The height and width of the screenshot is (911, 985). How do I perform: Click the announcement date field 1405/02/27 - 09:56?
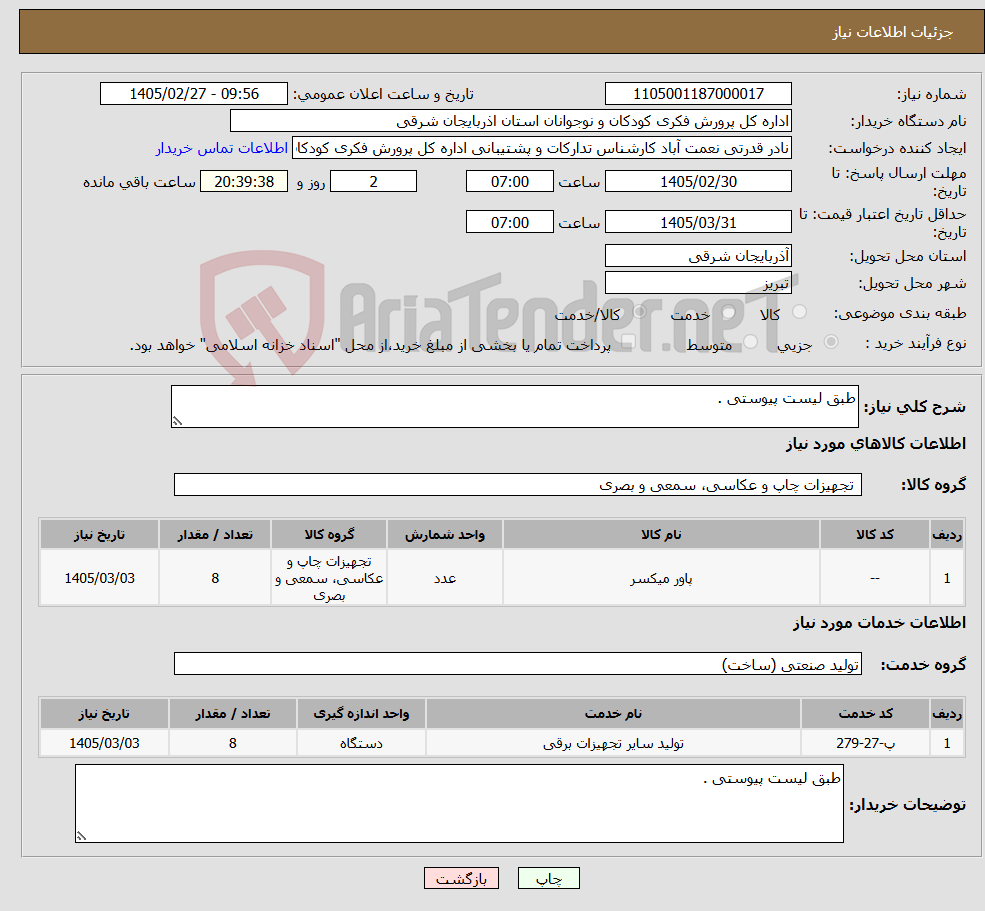[193, 94]
